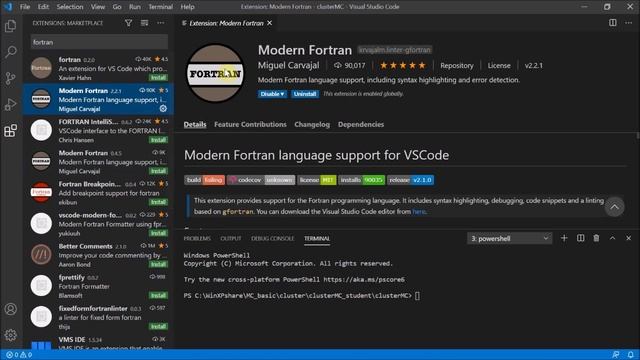Image resolution: width=640 pixels, height=360 pixels.
Task: Install the fprettify extension
Action: coord(158,296)
